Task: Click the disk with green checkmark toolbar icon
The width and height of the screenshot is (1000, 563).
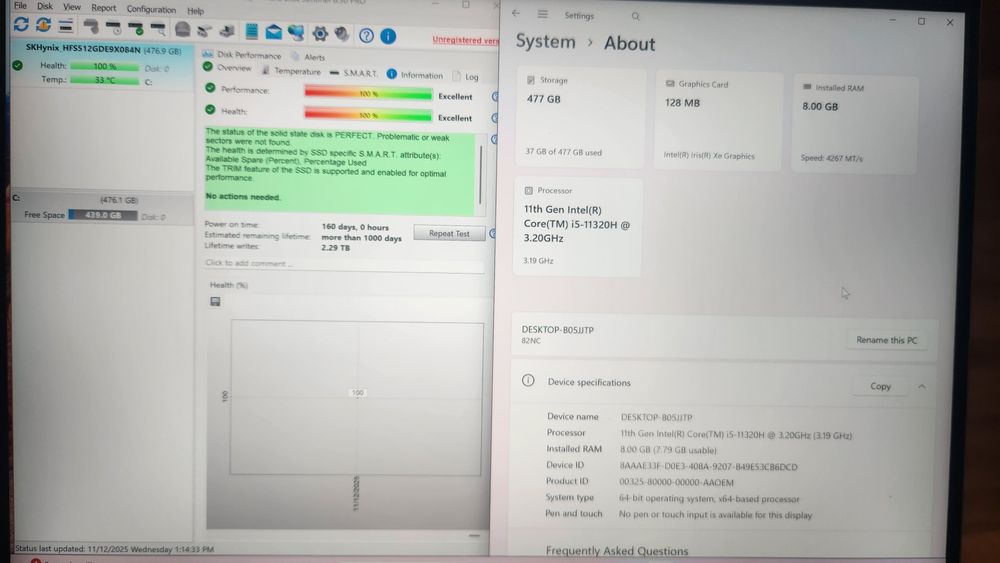Action: coord(136,28)
